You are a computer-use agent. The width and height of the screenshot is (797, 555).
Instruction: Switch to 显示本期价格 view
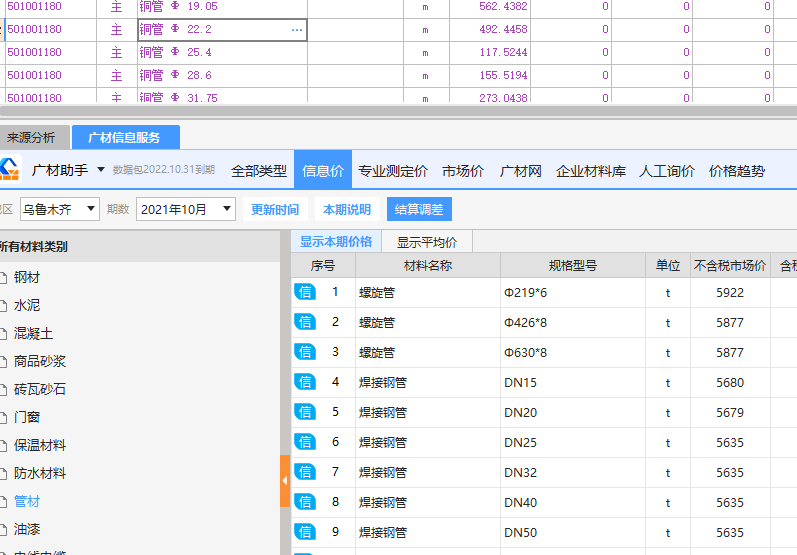pos(336,241)
